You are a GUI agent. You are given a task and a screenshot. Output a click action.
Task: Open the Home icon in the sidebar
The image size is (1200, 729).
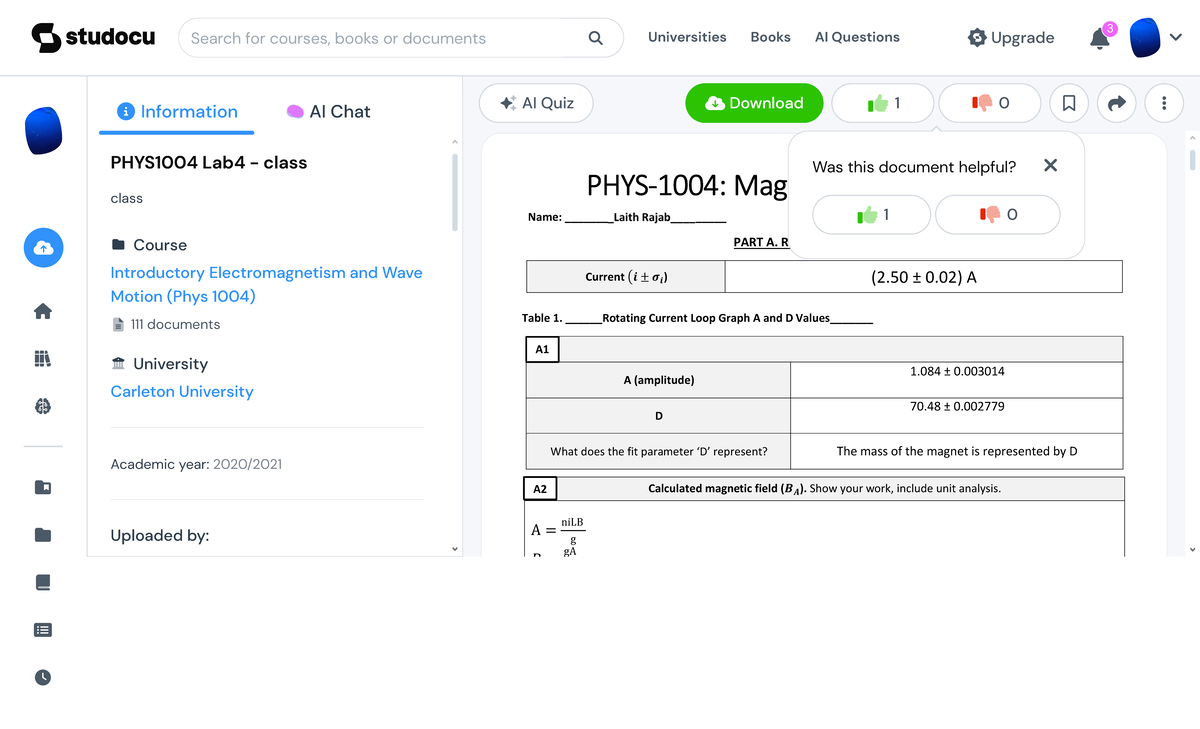(43, 310)
